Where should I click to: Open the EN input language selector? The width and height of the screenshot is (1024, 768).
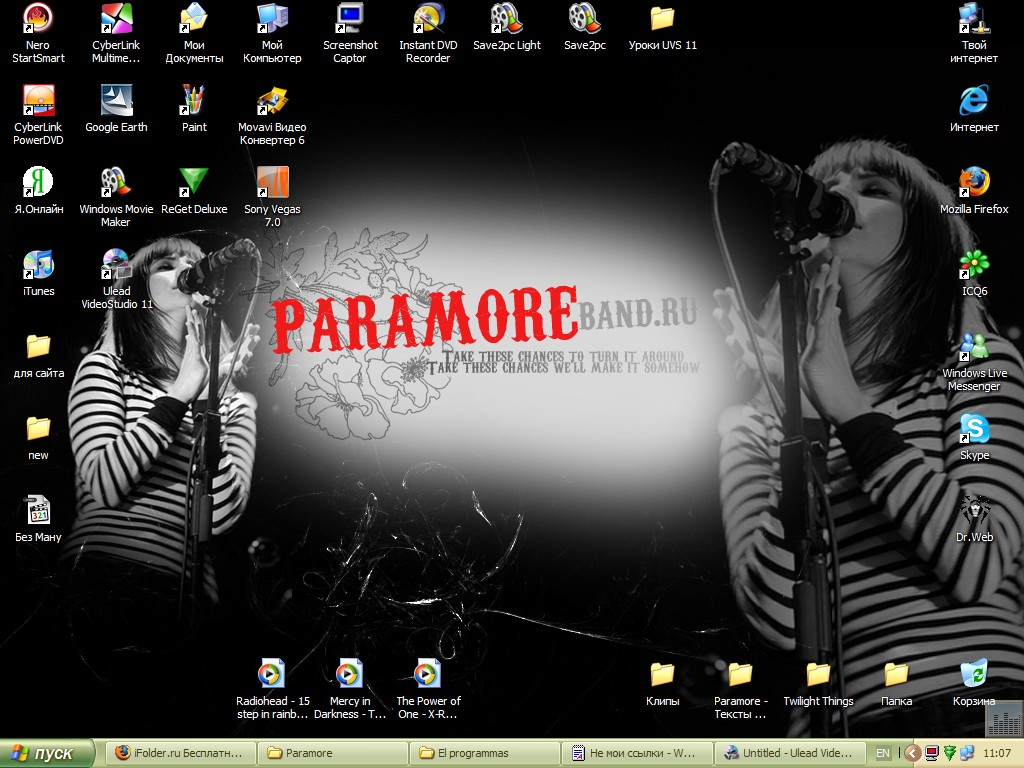click(x=882, y=753)
